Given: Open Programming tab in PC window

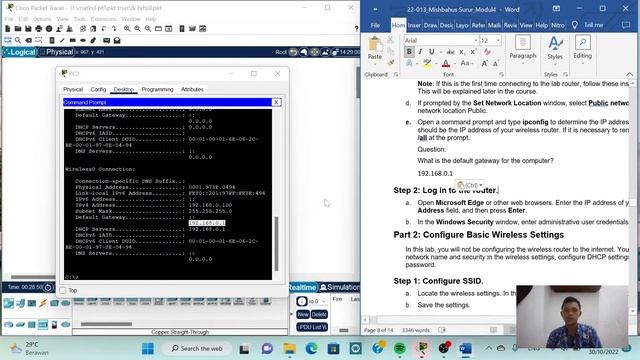Looking at the screenshot, I should 158,89.
